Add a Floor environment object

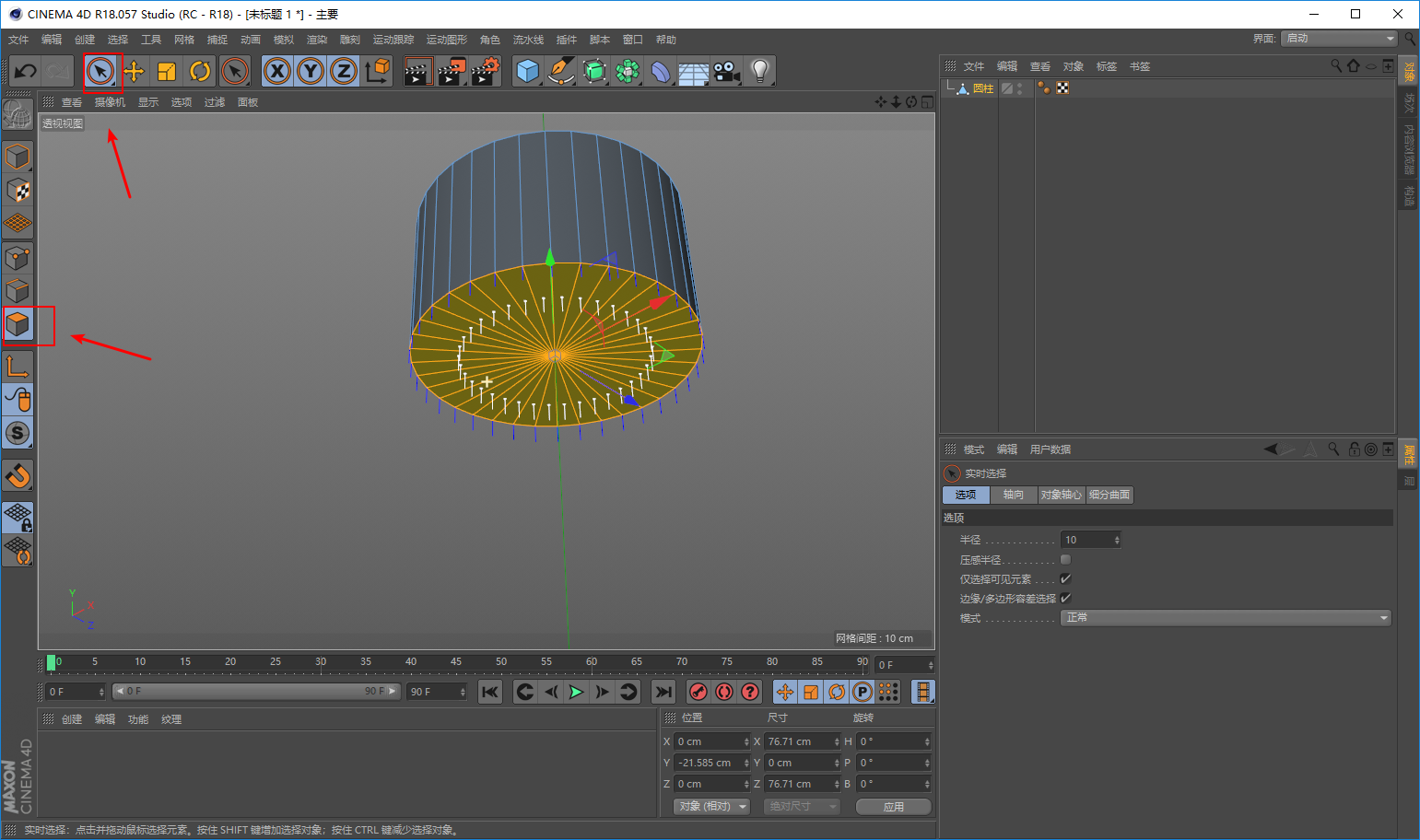pos(694,71)
